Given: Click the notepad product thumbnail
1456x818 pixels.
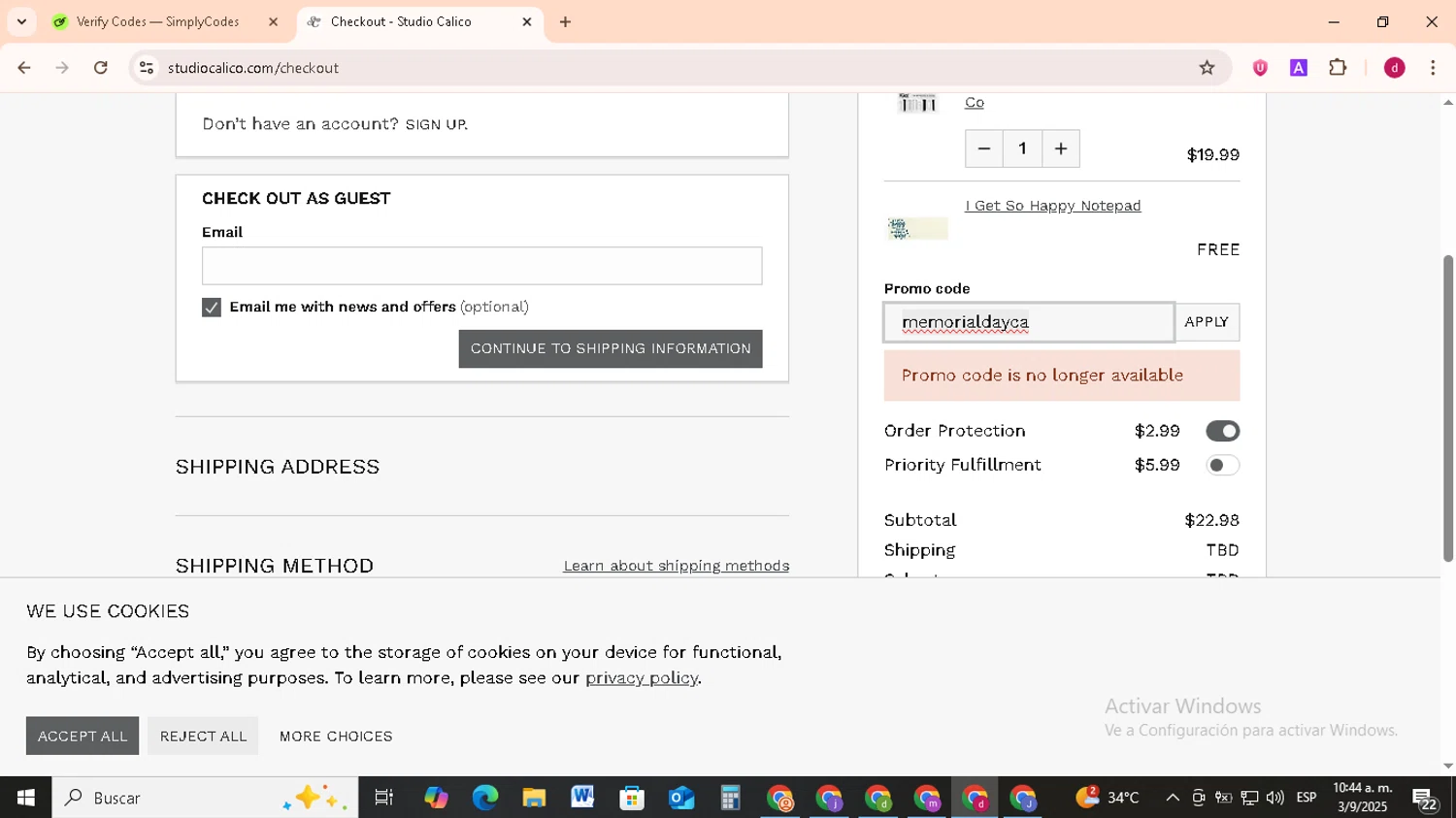Looking at the screenshot, I should [917, 229].
